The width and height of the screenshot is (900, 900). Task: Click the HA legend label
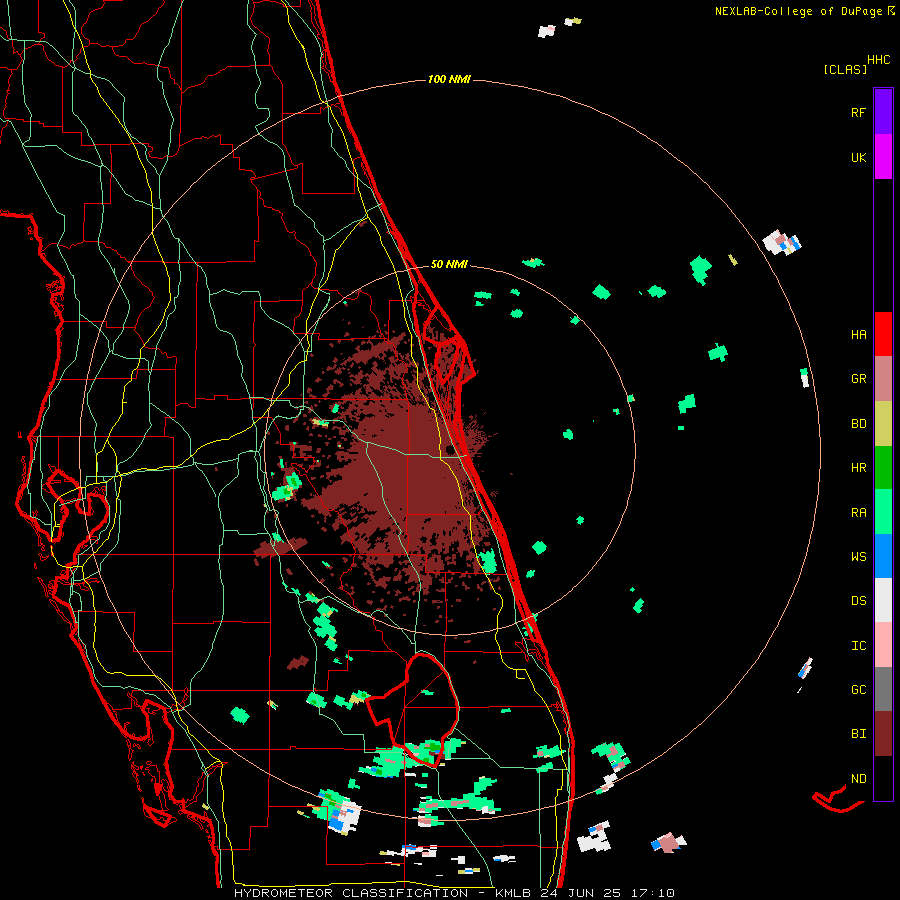858,334
